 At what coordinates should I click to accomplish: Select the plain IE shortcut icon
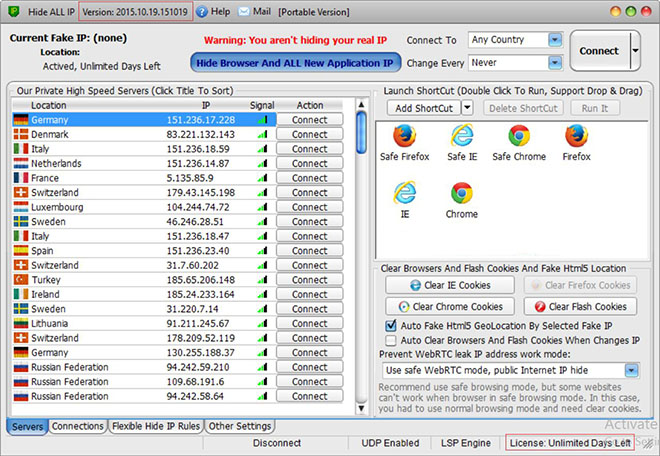[x=404, y=200]
